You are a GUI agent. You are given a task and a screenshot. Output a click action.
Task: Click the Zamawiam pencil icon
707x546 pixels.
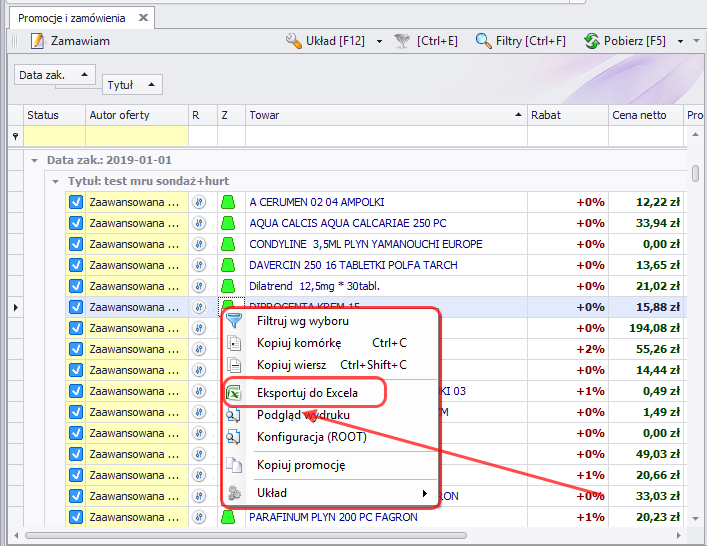(x=37, y=41)
